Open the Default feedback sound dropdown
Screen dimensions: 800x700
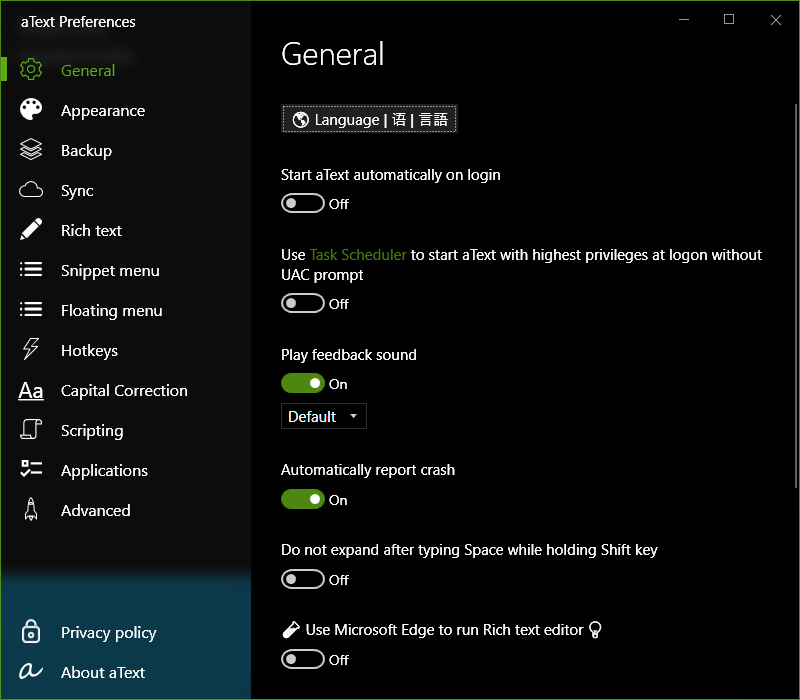click(323, 416)
